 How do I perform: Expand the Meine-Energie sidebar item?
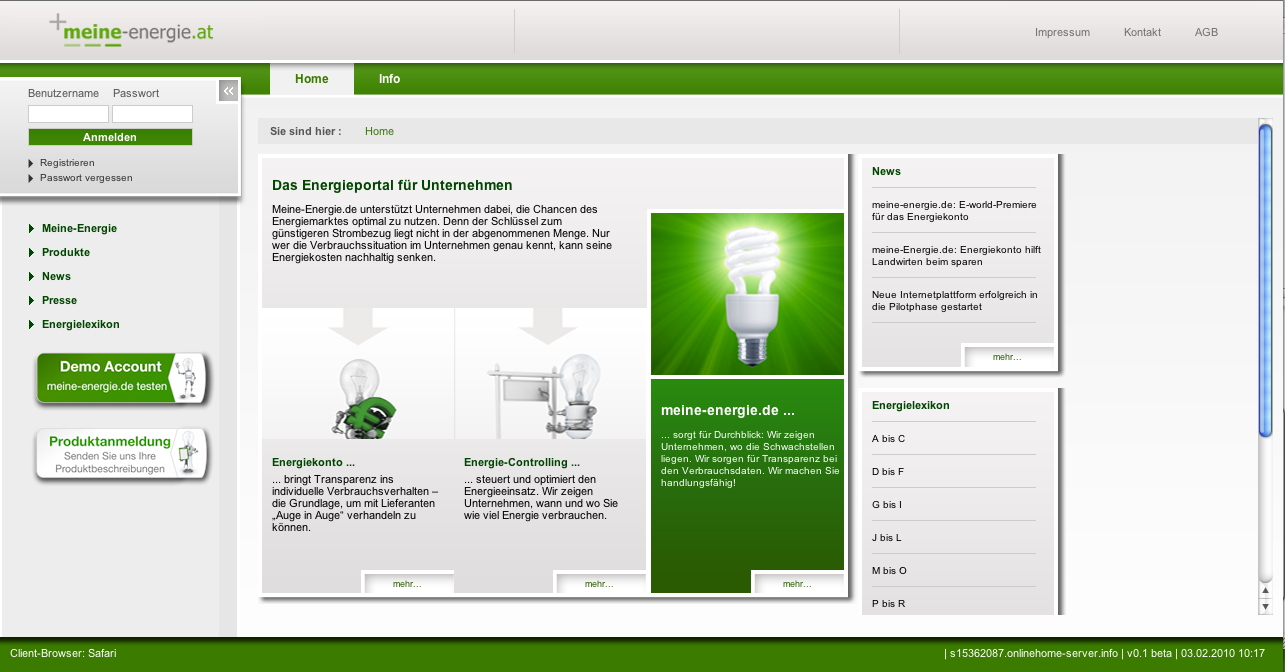tap(79, 228)
